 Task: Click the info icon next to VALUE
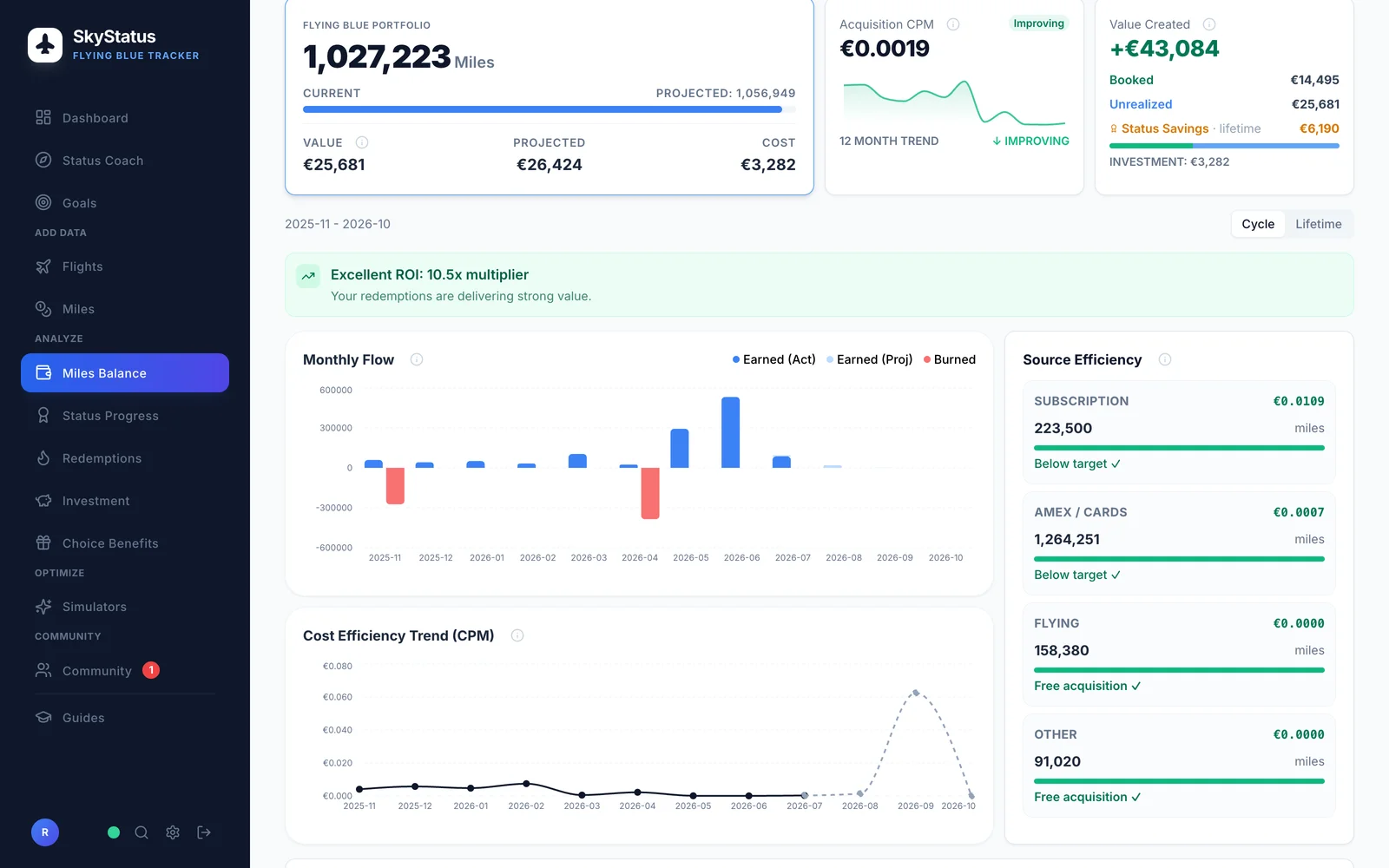[x=362, y=142]
